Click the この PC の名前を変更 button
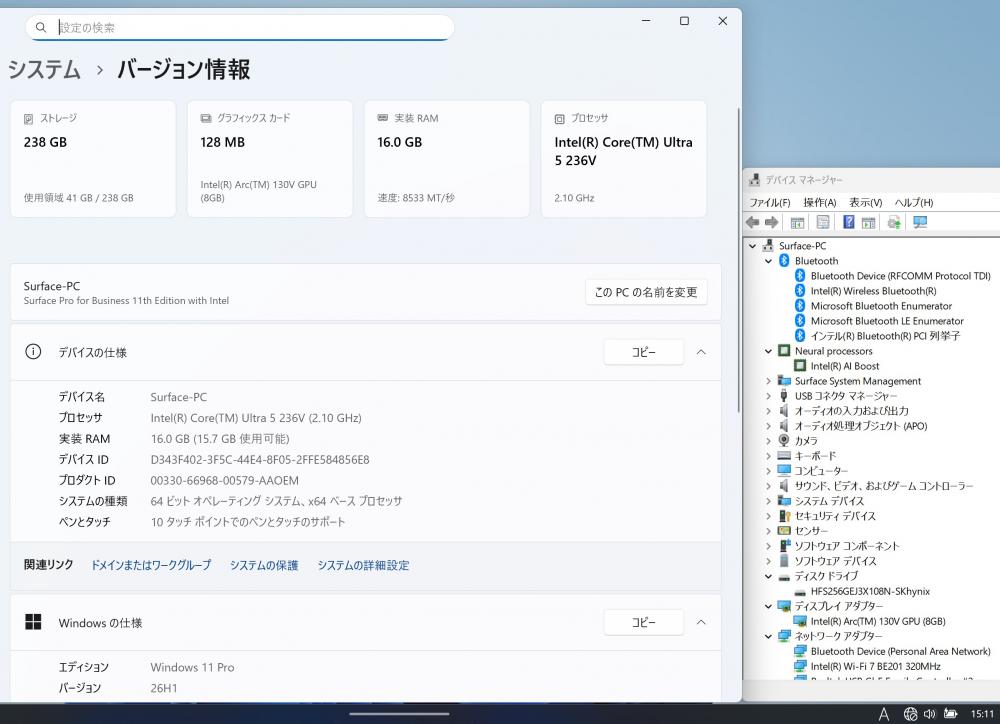Viewport: 1000px width, 724px height. point(646,292)
